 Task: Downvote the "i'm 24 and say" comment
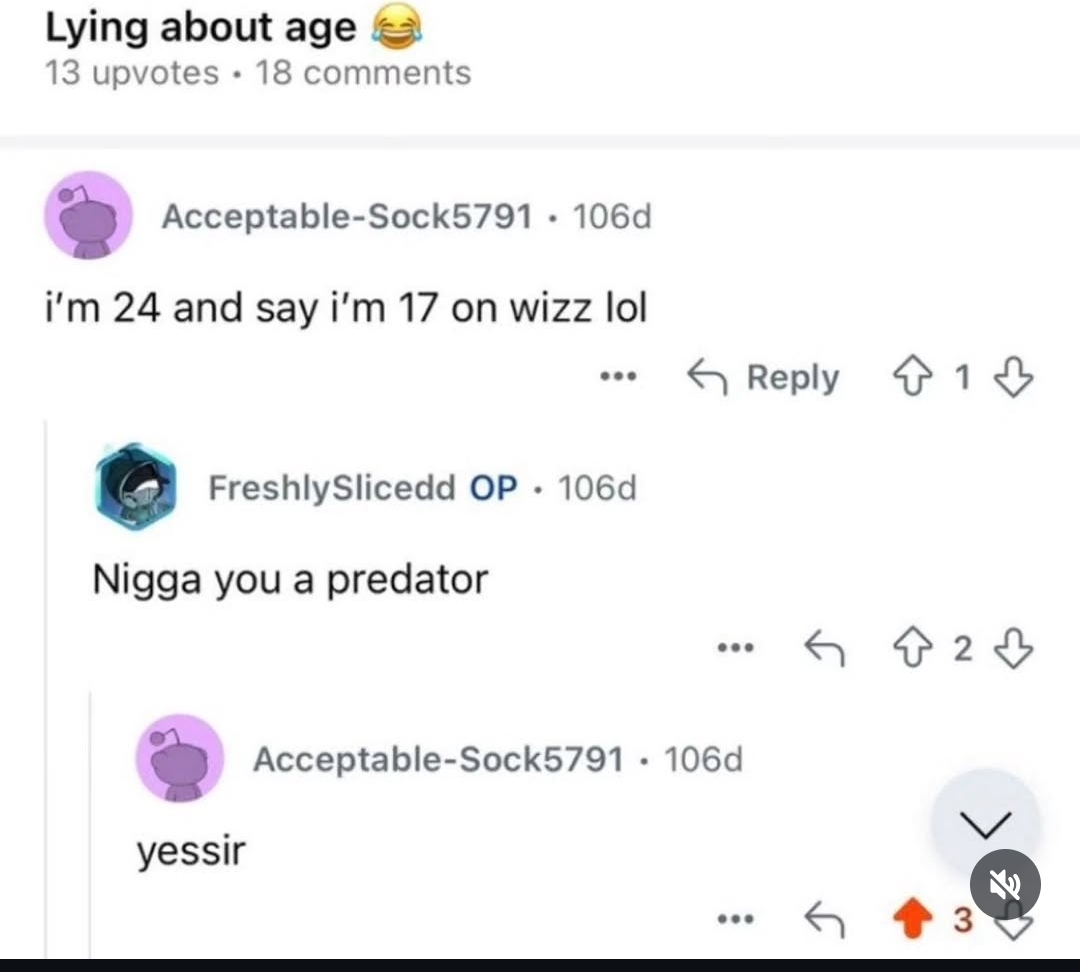(x=1013, y=377)
